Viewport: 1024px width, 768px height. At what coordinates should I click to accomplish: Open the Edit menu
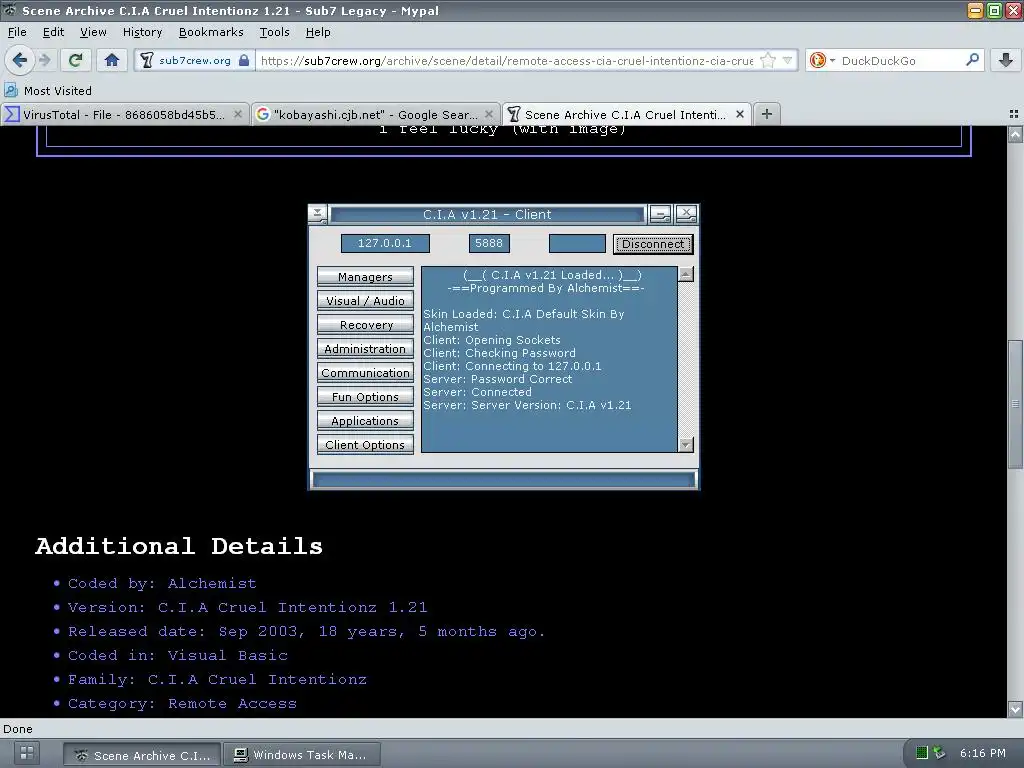pos(53,32)
